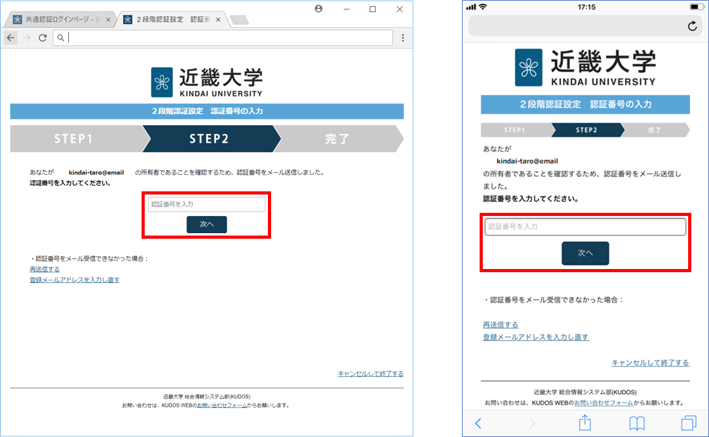Click the desktop browser back arrow
The height and width of the screenshot is (437, 709).
pos(11,38)
